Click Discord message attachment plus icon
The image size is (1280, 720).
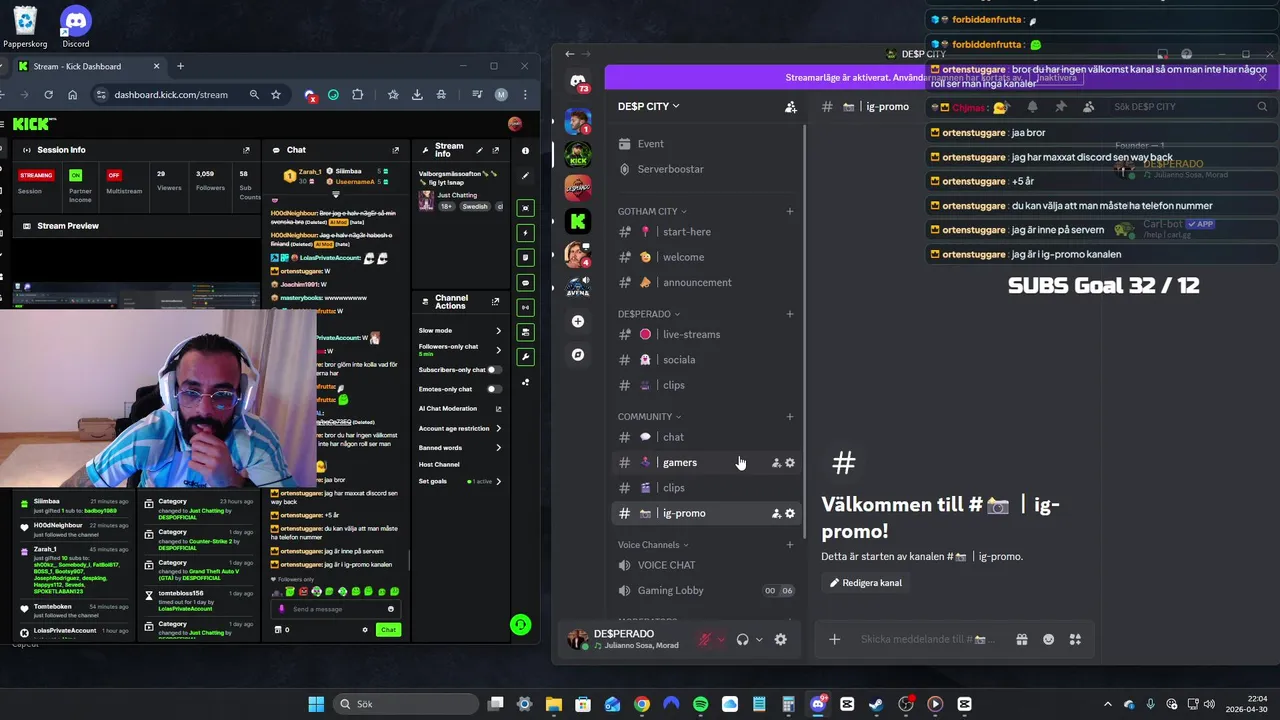point(835,640)
